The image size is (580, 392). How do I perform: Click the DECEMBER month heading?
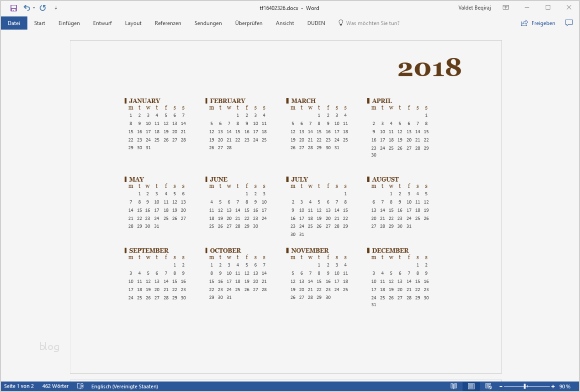(390, 250)
